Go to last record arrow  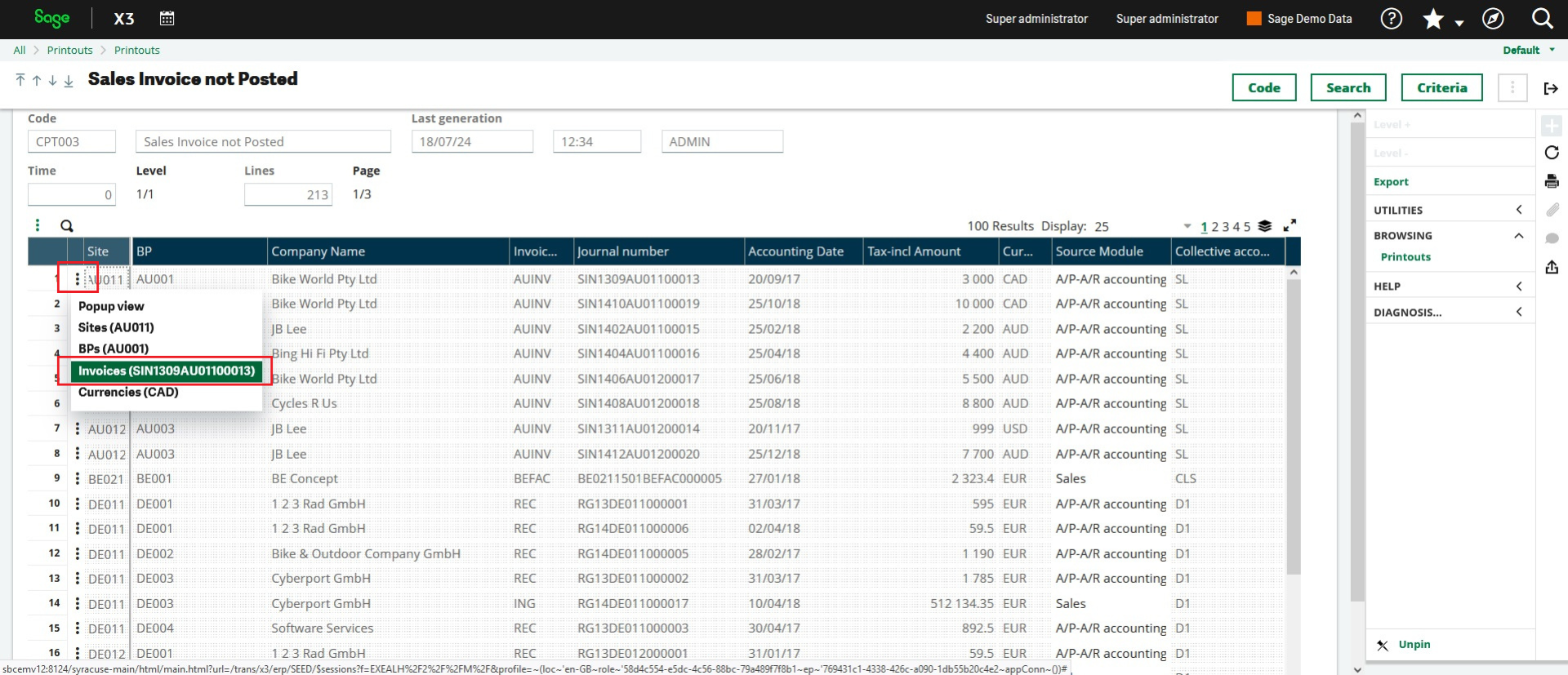pyautogui.click(x=69, y=80)
